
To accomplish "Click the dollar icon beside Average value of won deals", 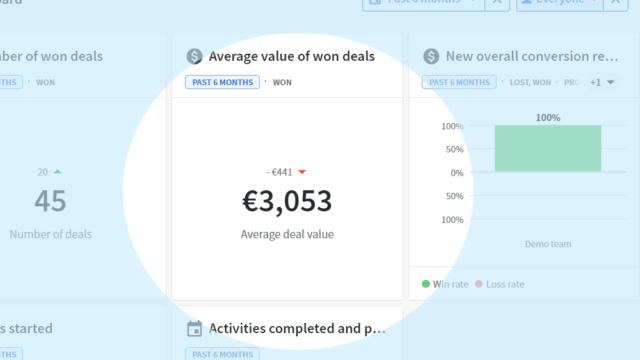I will coord(194,56).
